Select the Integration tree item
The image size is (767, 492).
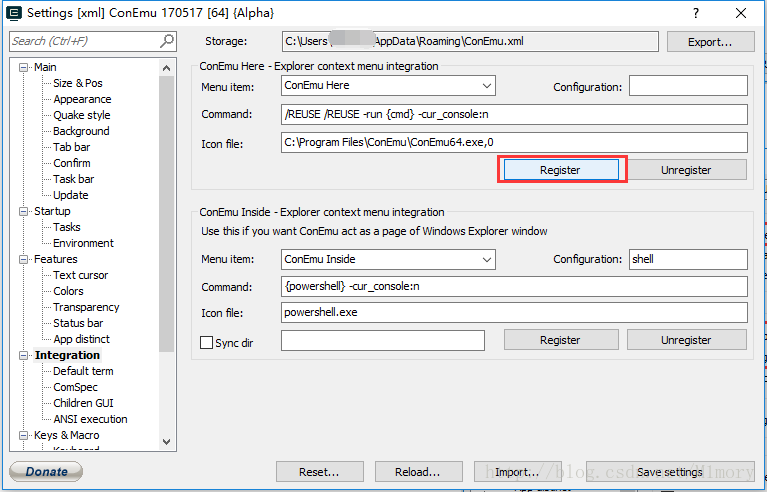(x=67, y=355)
